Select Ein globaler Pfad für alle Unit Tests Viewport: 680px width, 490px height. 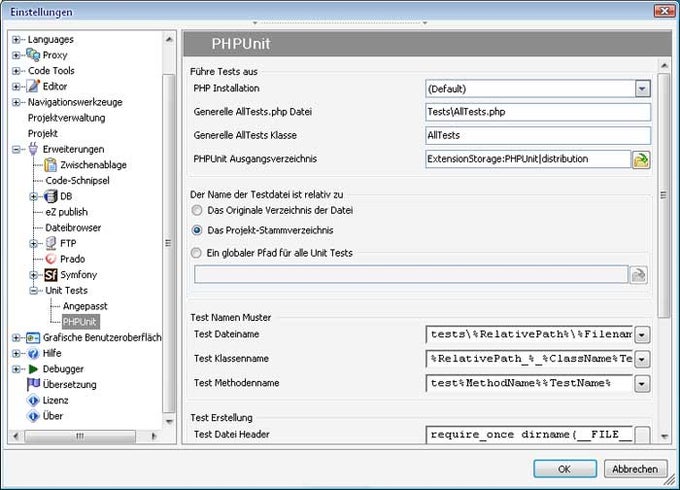(x=197, y=253)
